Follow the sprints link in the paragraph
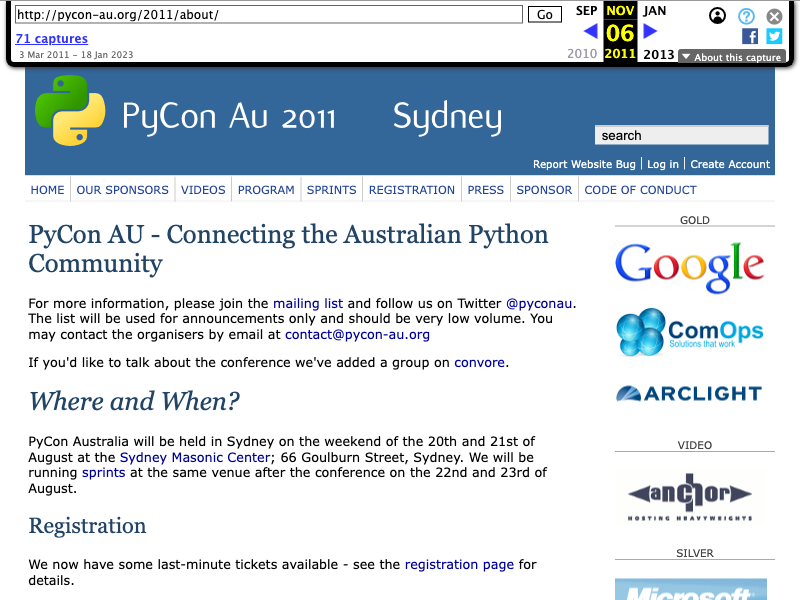This screenshot has width=800, height=600. [104, 473]
